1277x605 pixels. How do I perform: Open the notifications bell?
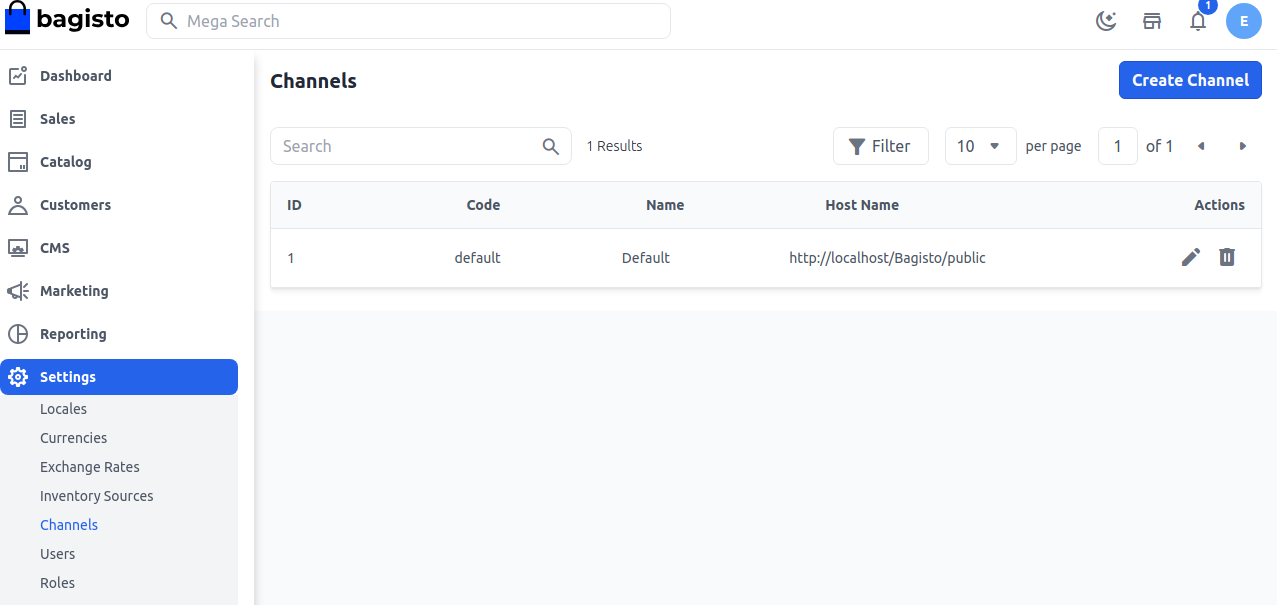pyautogui.click(x=1198, y=21)
